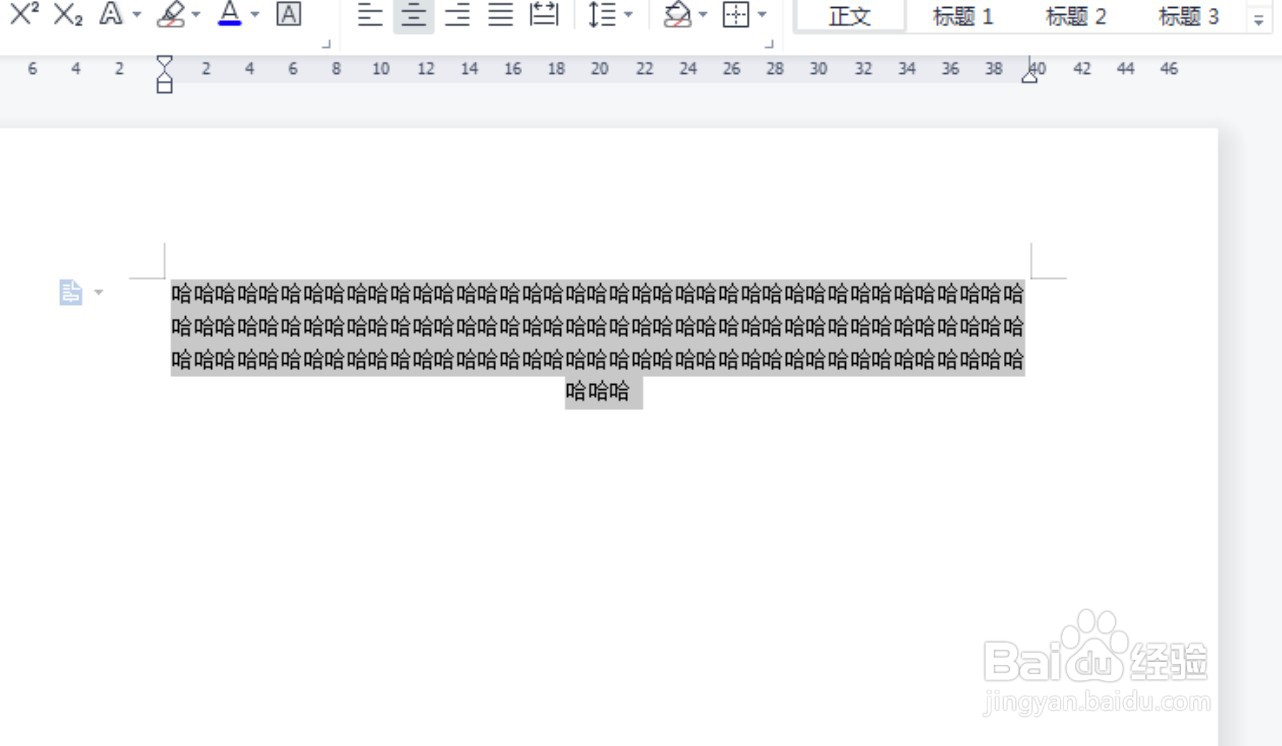The width and height of the screenshot is (1282, 746).
Task: Select the left indent square marker on the ruler
Action: (x=165, y=87)
